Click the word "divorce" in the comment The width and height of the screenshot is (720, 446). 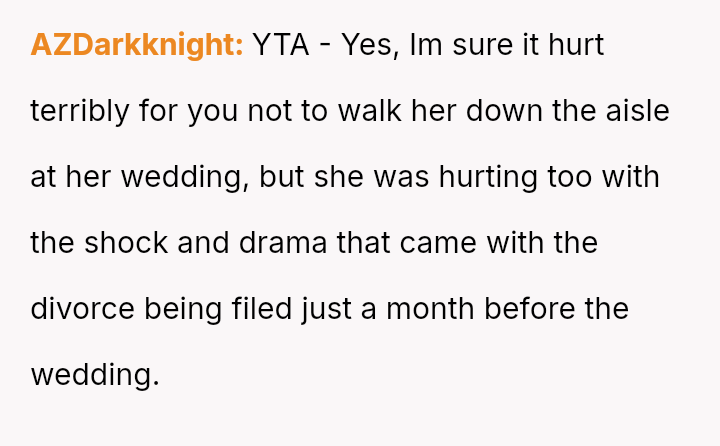pos(83,309)
